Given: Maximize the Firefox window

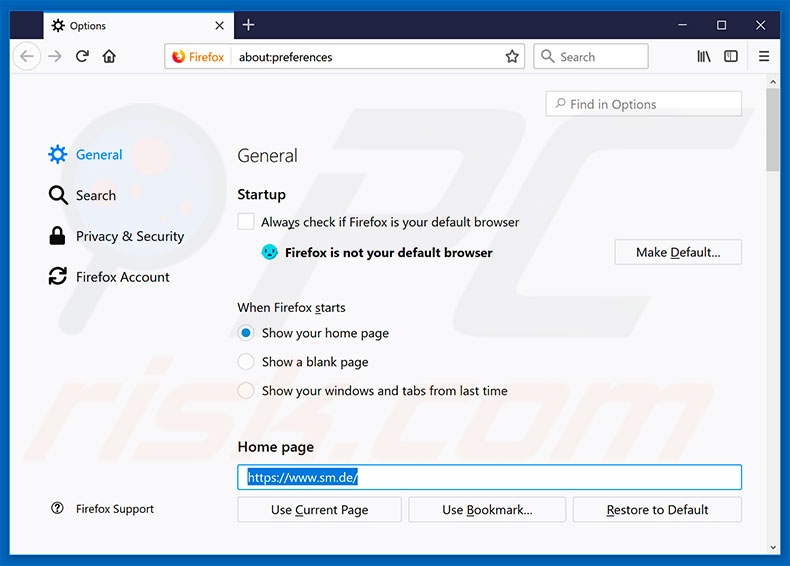Looking at the screenshot, I should 721,25.
